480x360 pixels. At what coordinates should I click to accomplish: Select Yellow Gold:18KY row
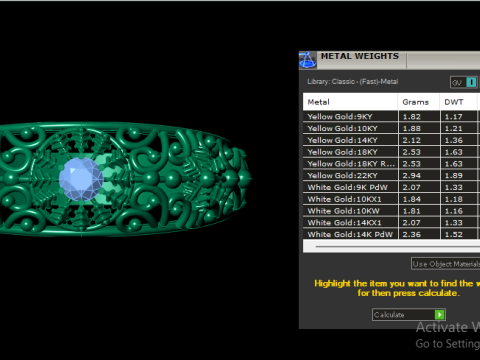point(391,152)
